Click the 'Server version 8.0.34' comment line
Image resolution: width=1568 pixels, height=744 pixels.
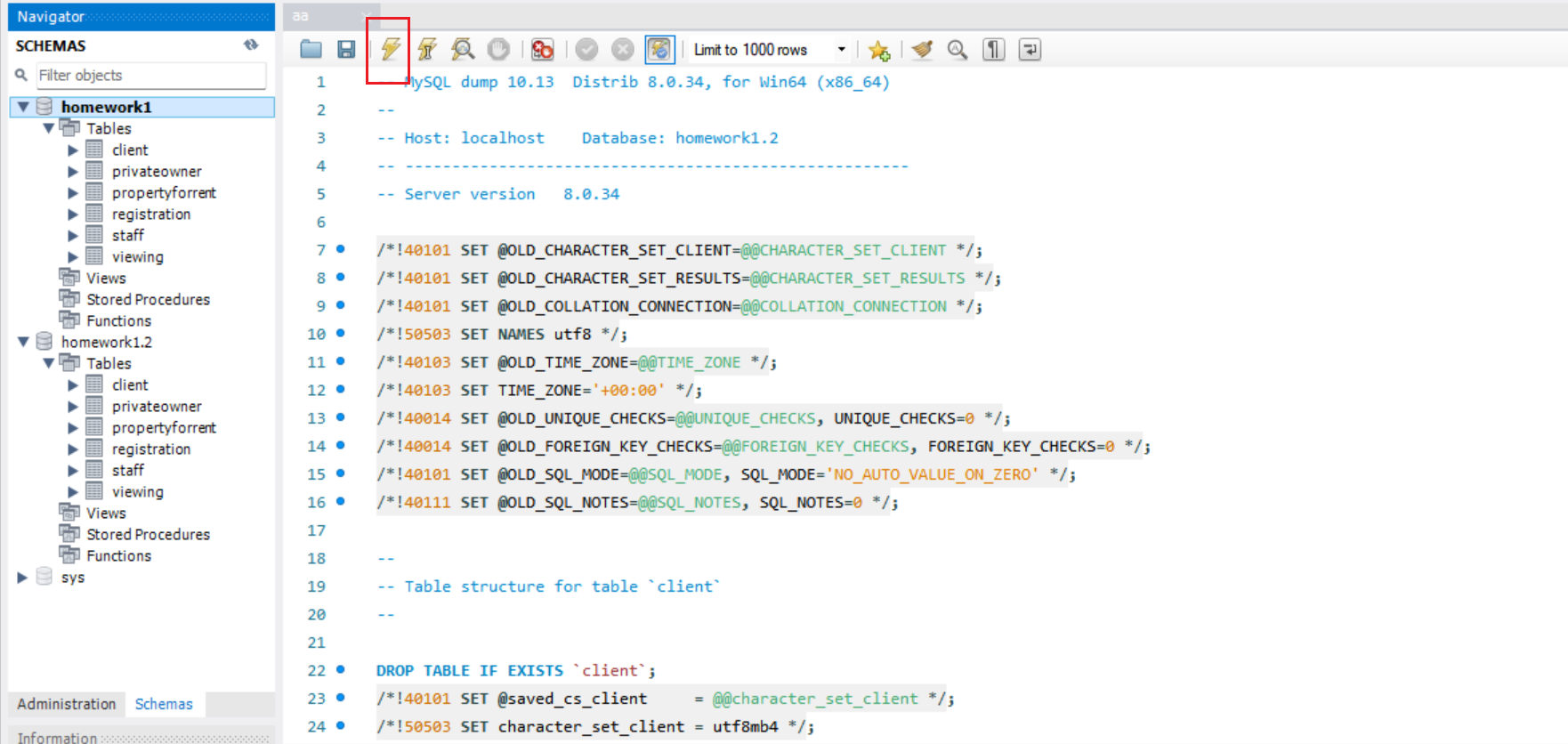pyautogui.click(x=498, y=194)
